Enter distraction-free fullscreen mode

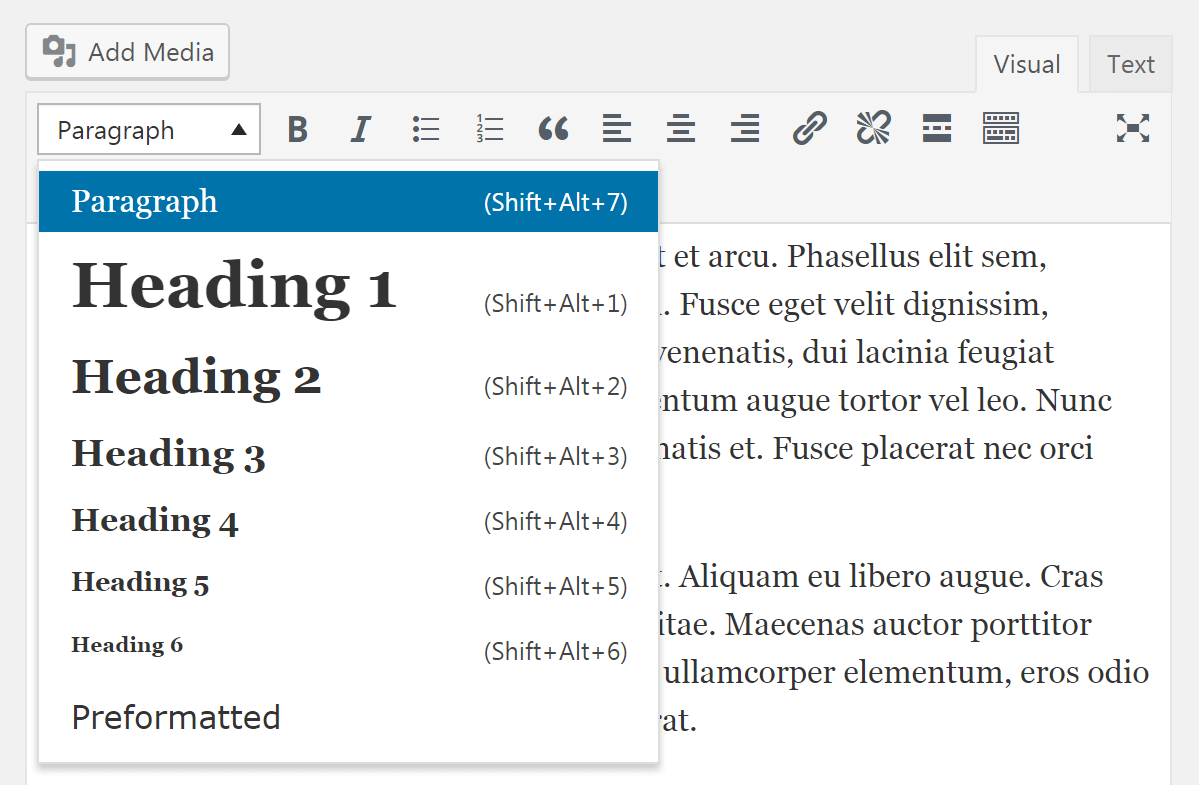tap(1132, 128)
